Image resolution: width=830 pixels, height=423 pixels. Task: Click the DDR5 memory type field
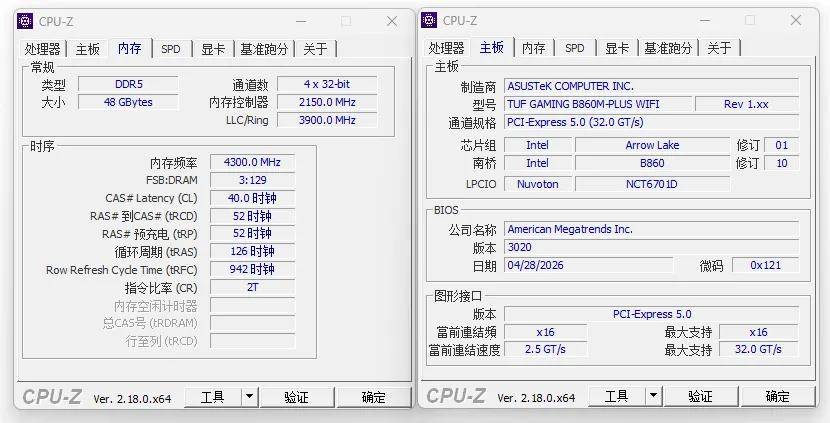click(x=129, y=84)
